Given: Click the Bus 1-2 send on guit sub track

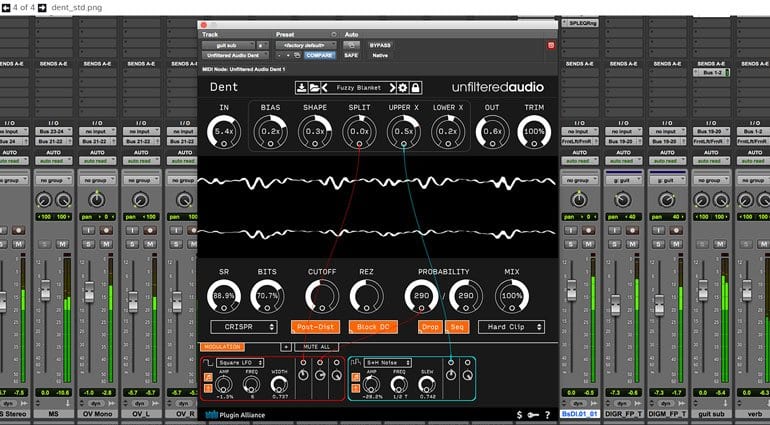Looking at the screenshot, I should click(711, 73).
